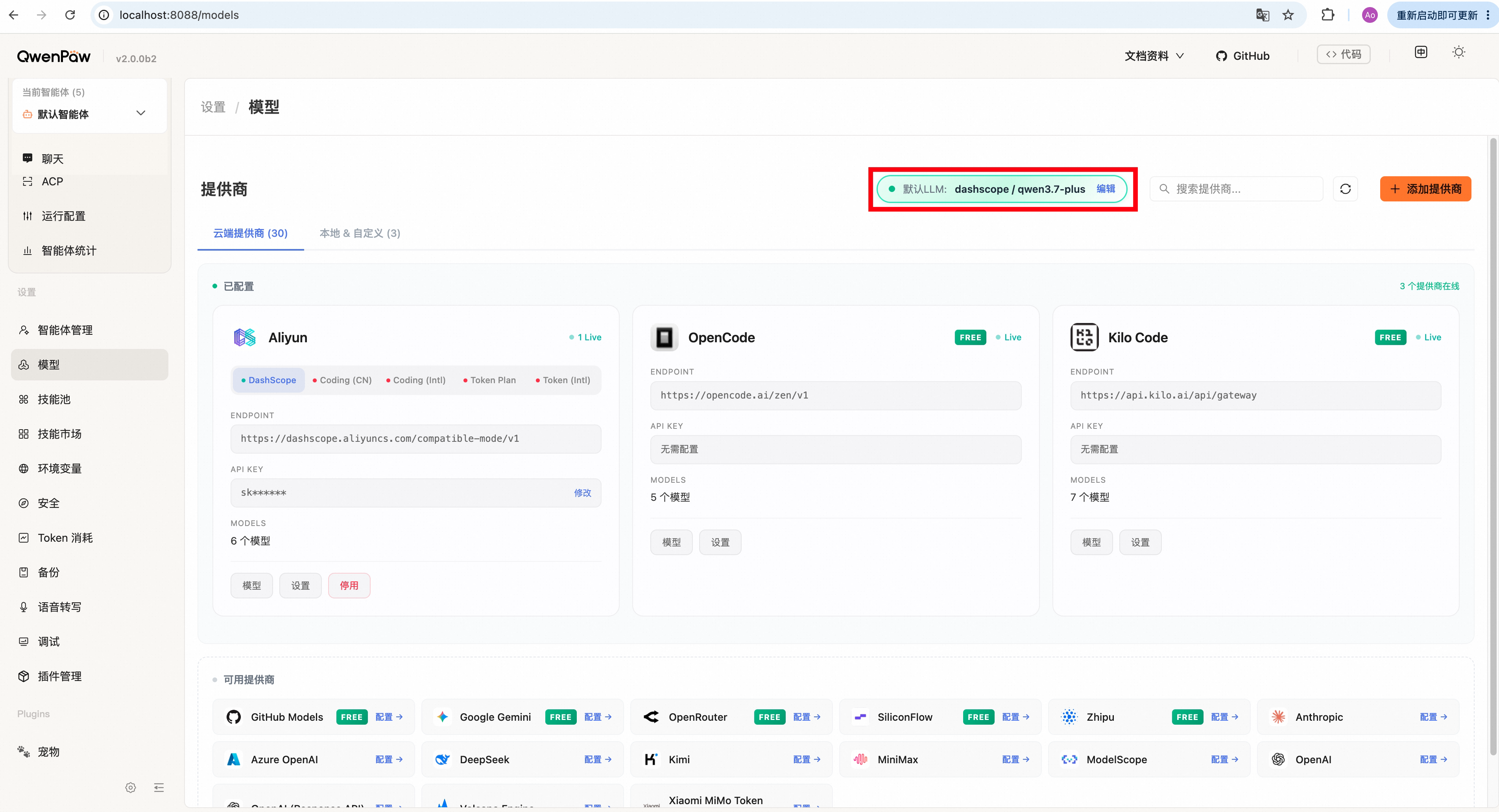Viewport: 1499px width, 812px height.
Task: Switch to the 云端提供商 (30) tab
Action: click(250, 233)
